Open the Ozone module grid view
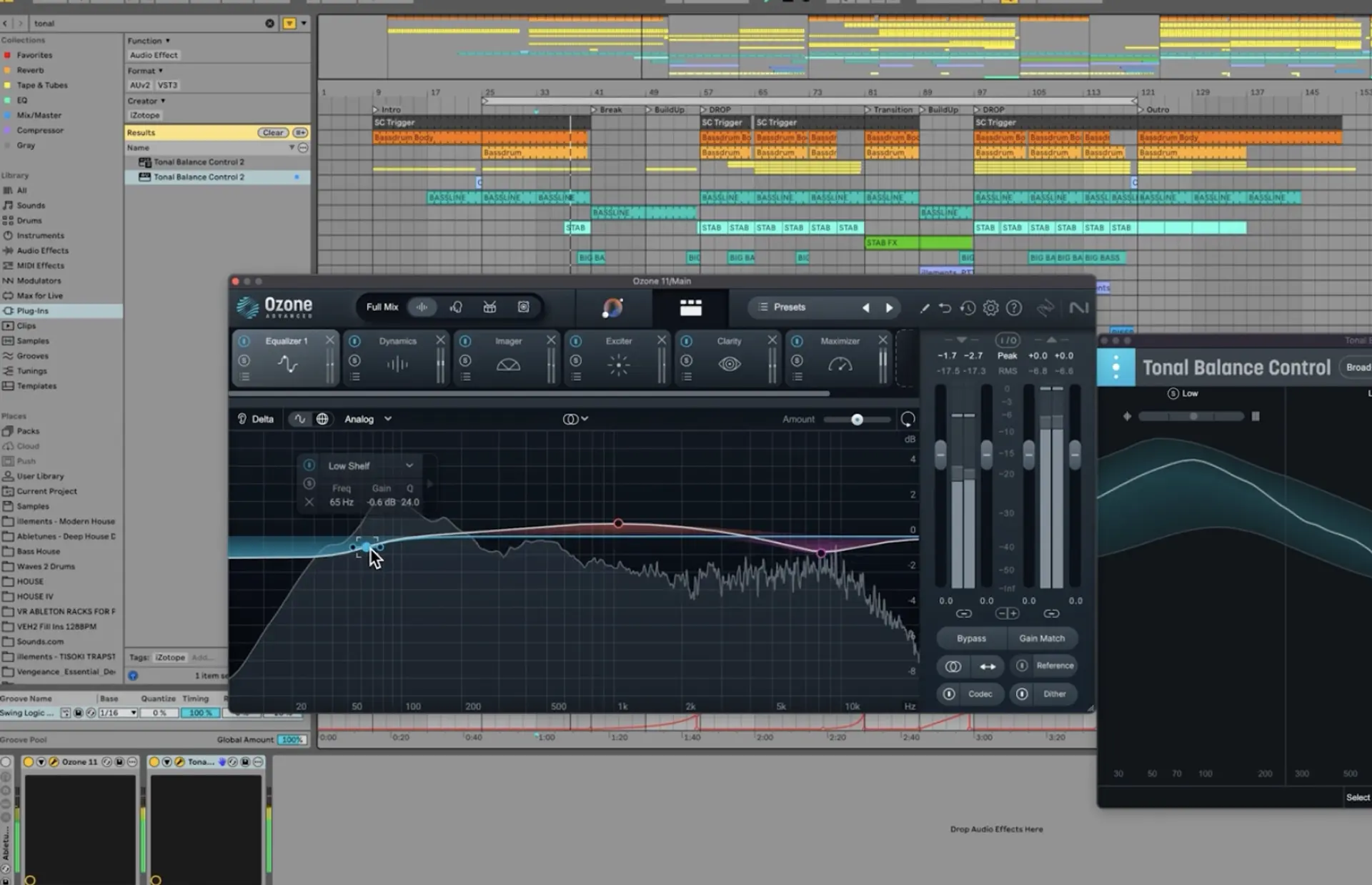 pos(690,307)
